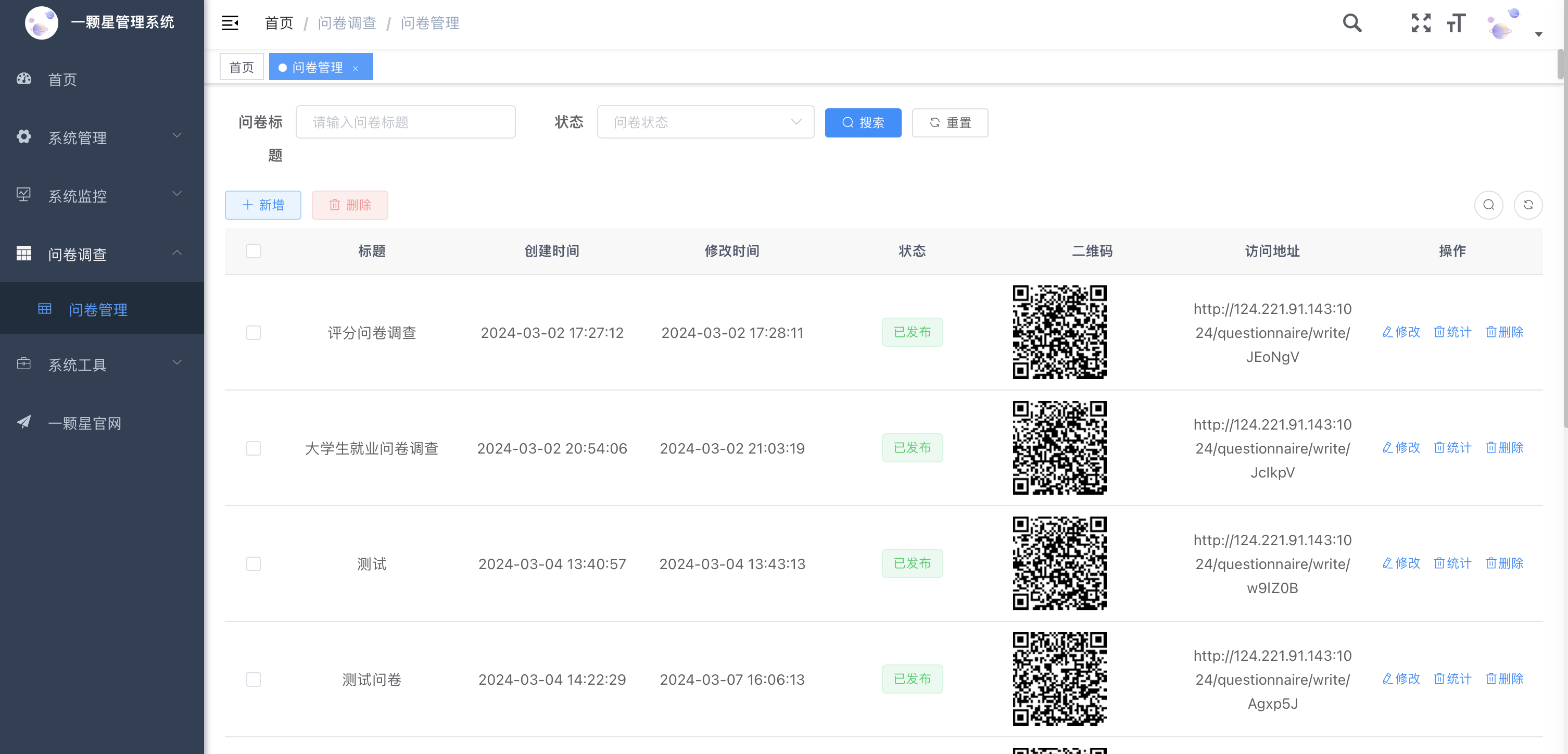Open the 问卷状态 status dropdown
This screenshot has height=754, width=1568.
coord(705,122)
